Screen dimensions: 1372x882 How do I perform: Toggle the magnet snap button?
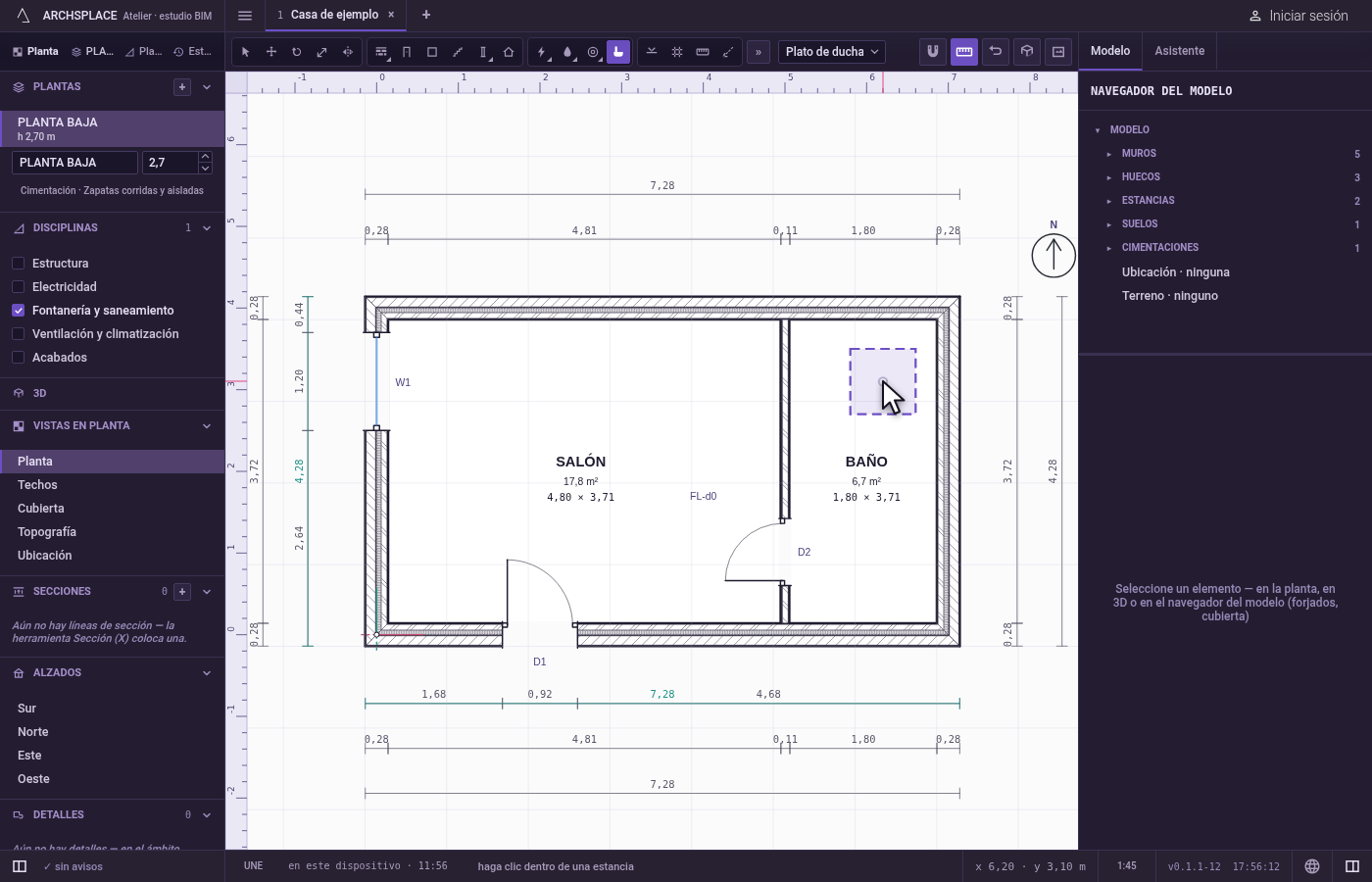coord(933,52)
